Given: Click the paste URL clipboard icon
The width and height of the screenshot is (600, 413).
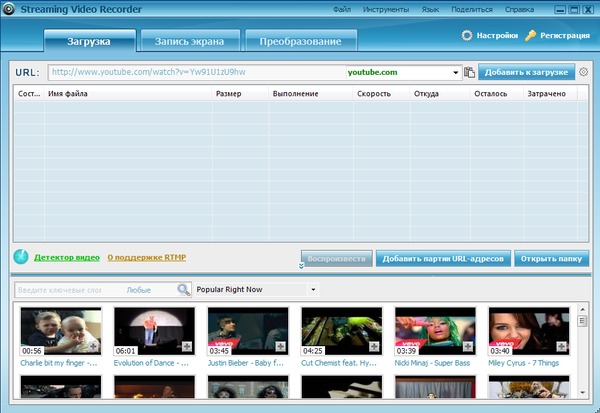Looking at the screenshot, I should click(x=469, y=72).
